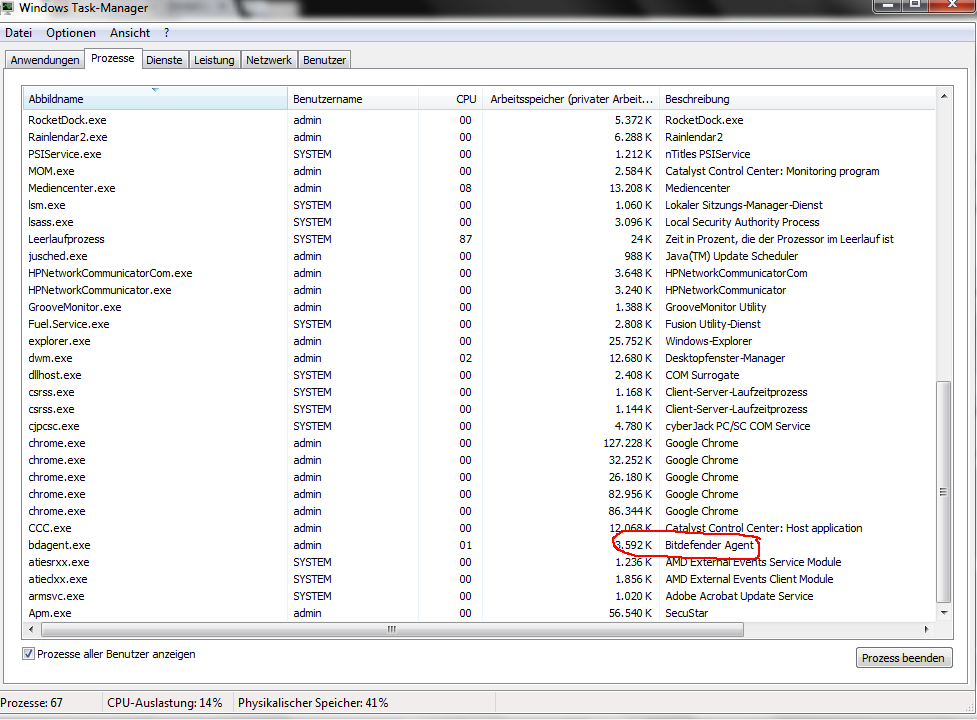Select the Prozesse tab
This screenshot has width=977, height=720.
[x=113, y=59]
